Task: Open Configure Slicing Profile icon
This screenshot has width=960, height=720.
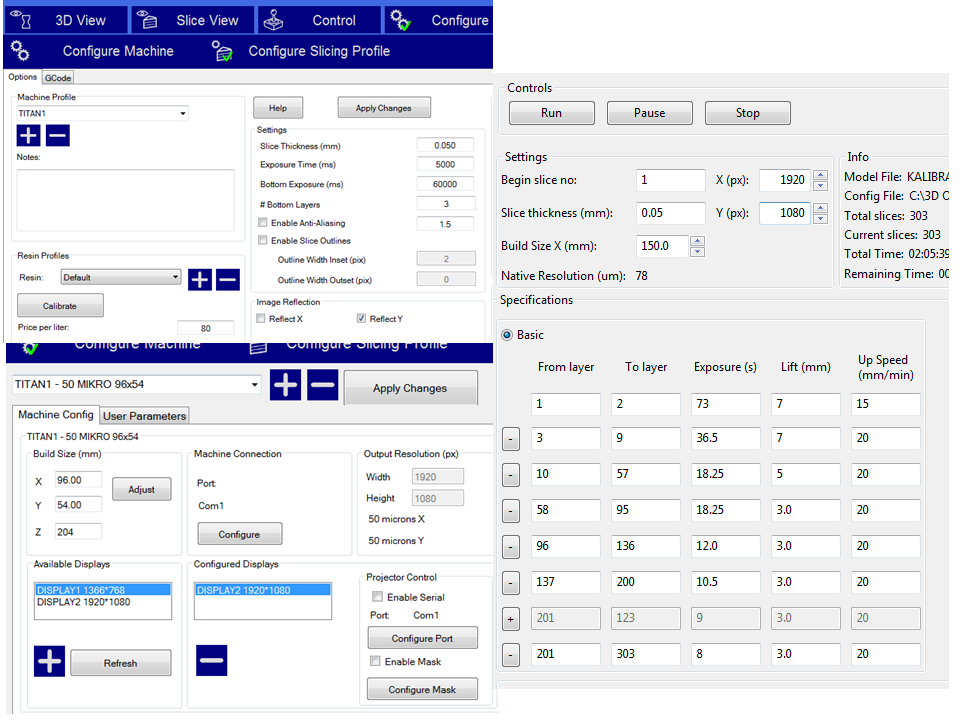Action: (x=222, y=51)
